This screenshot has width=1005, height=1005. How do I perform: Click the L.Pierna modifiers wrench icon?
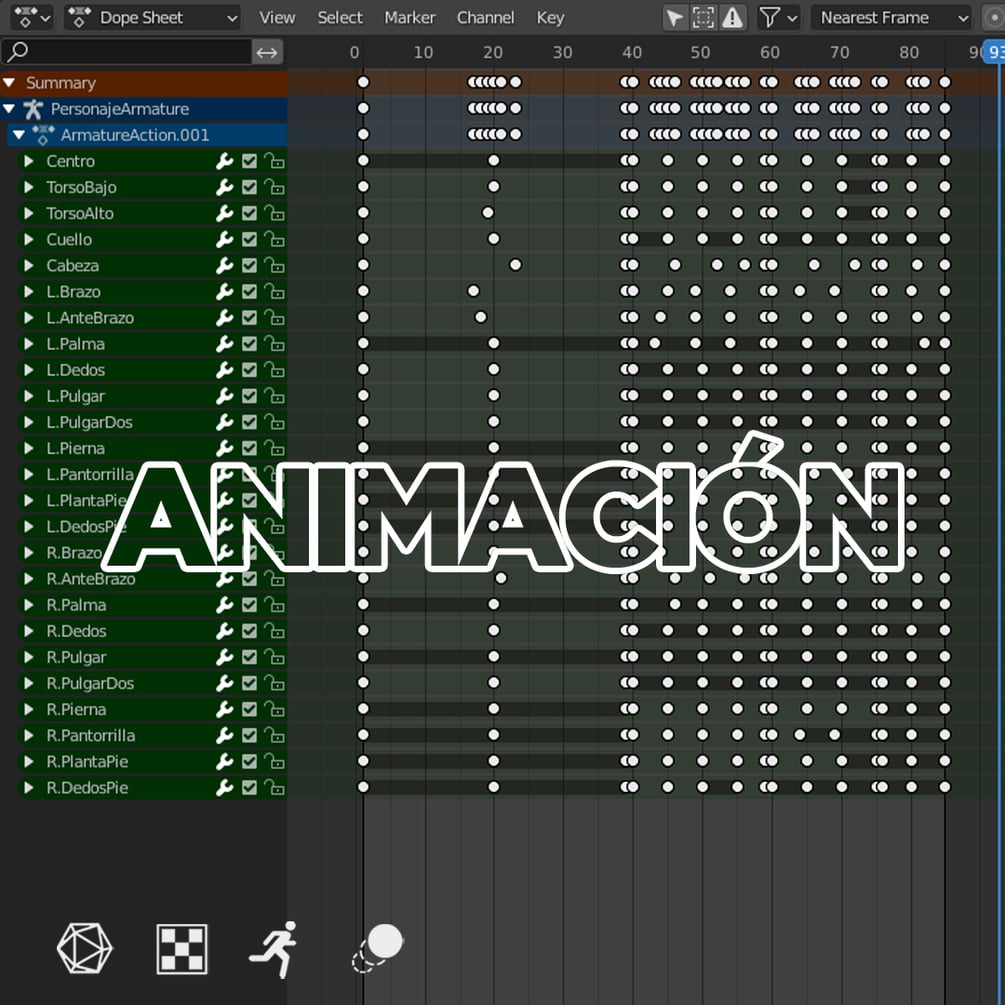(224, 449)
